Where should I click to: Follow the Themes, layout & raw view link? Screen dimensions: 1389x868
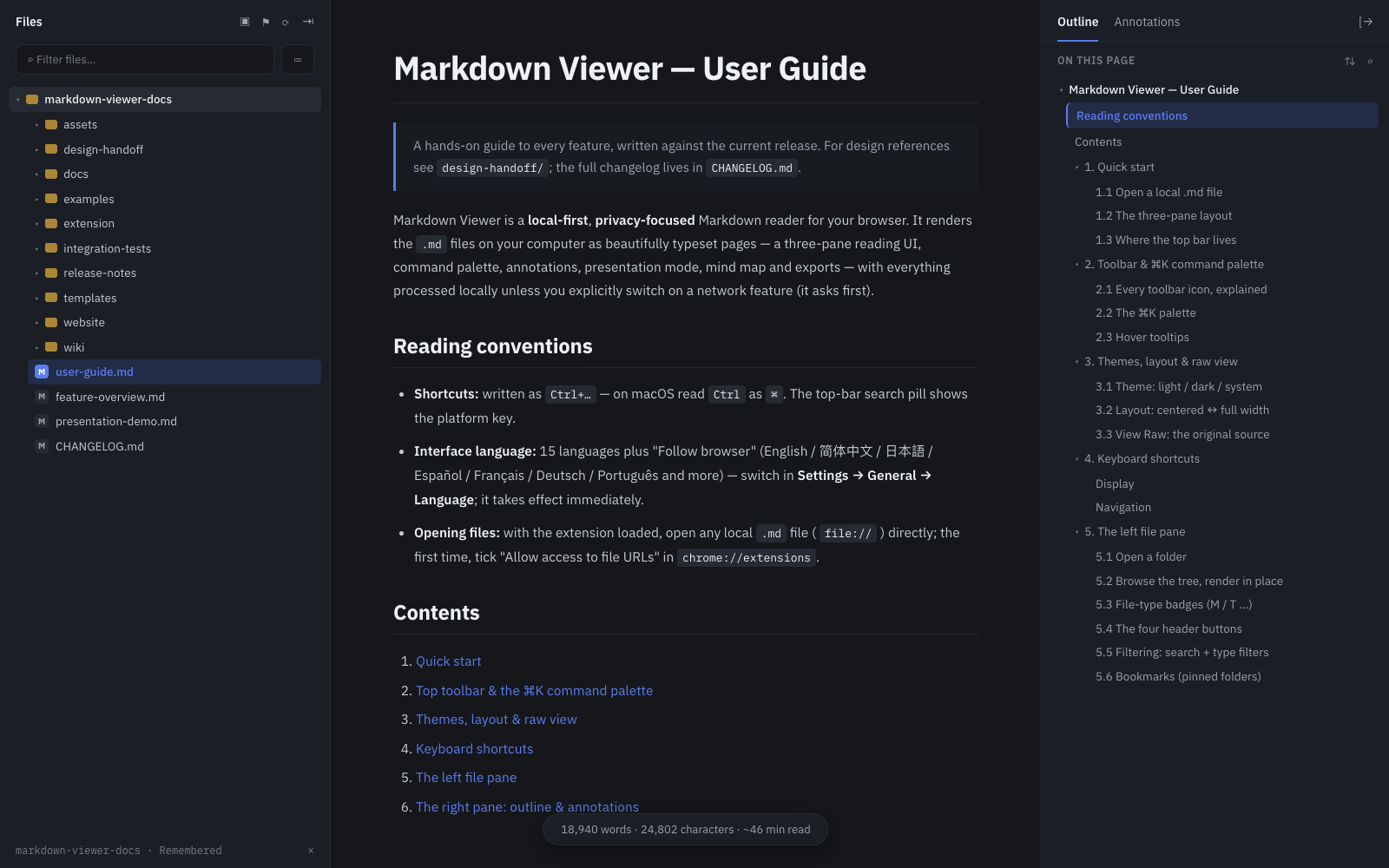[496, 720]
